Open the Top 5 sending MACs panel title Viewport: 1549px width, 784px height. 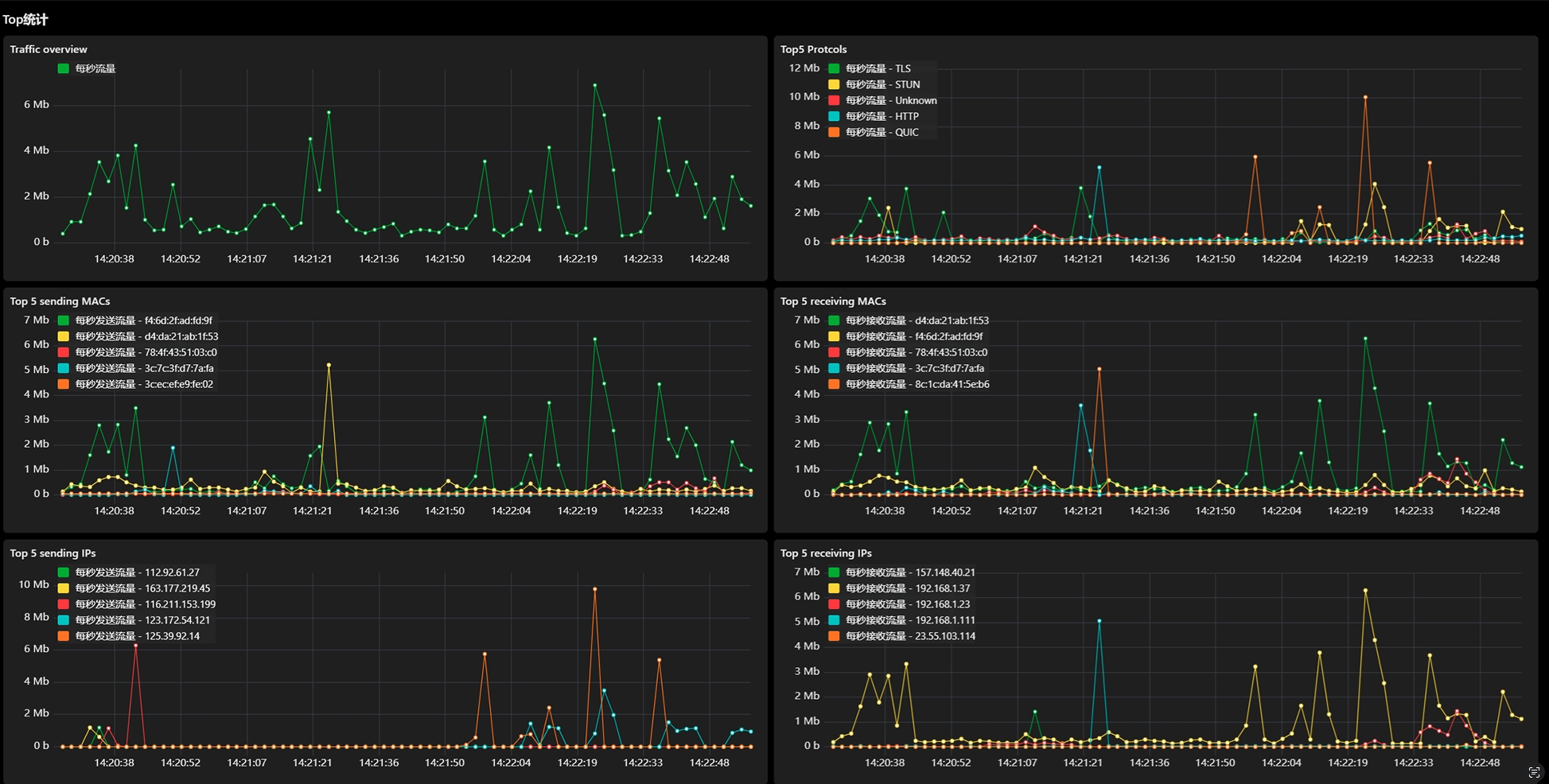coord(60,301)
